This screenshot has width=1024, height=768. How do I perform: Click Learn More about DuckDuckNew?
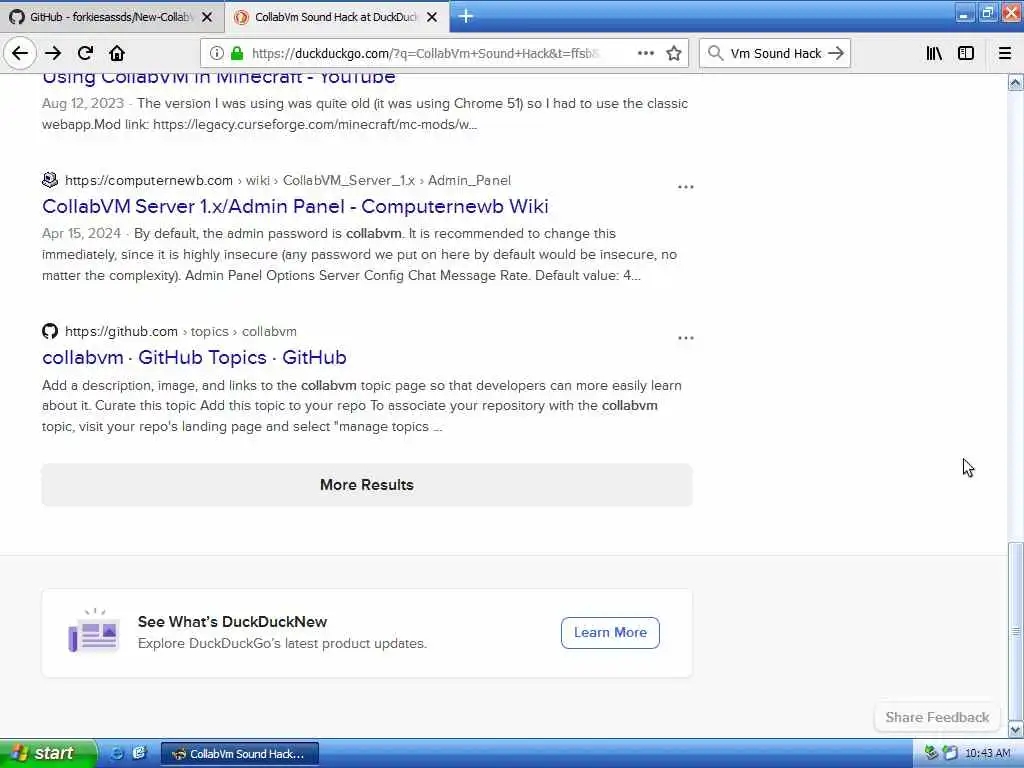click(x=610, y=632)
